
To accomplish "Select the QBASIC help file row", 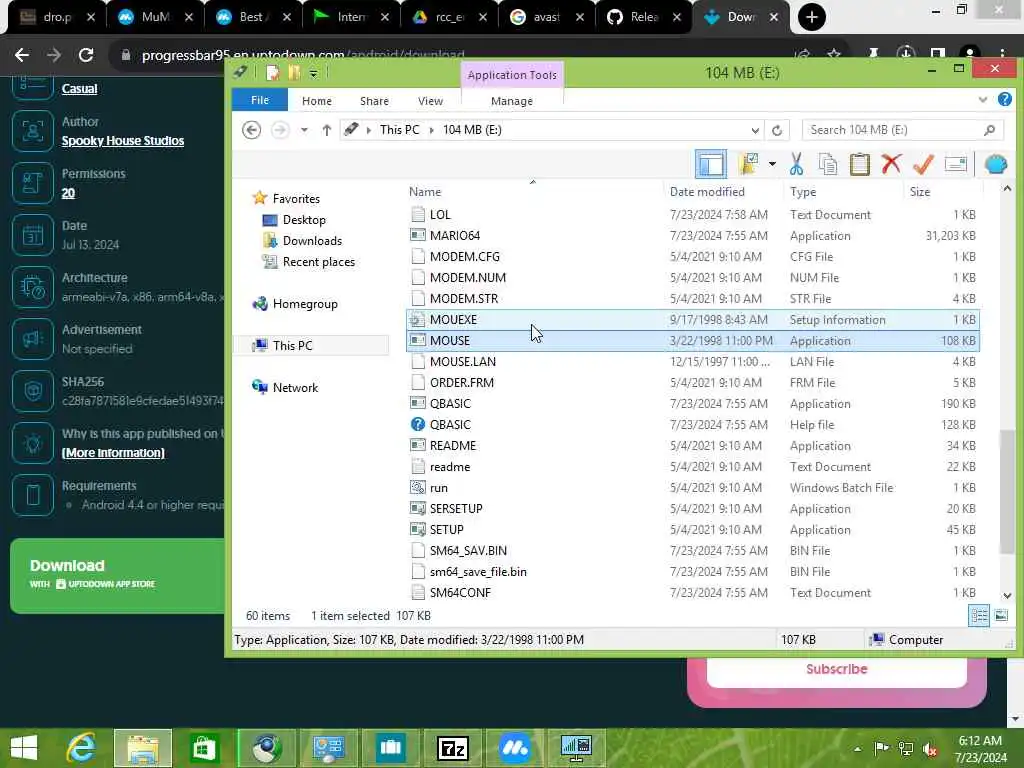I will [692, 424].
